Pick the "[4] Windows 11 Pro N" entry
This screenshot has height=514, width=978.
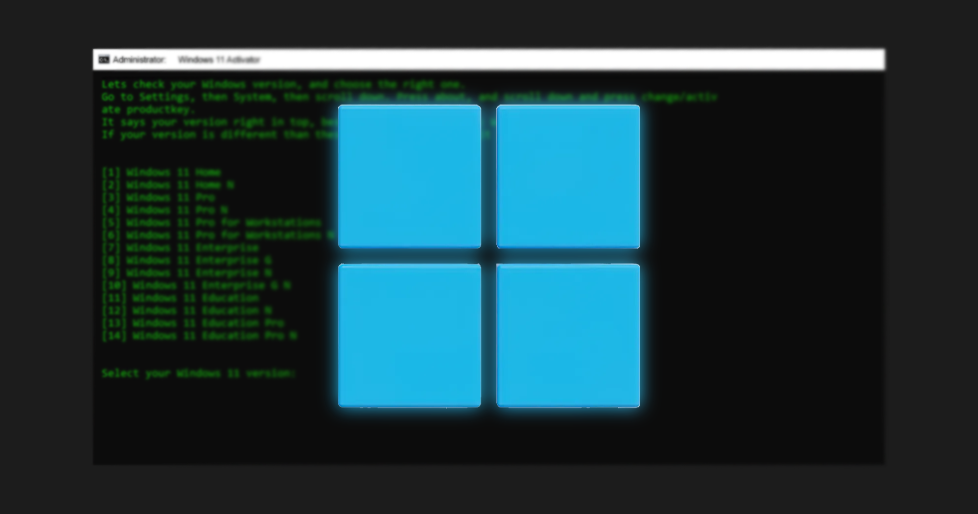point(165,210)
